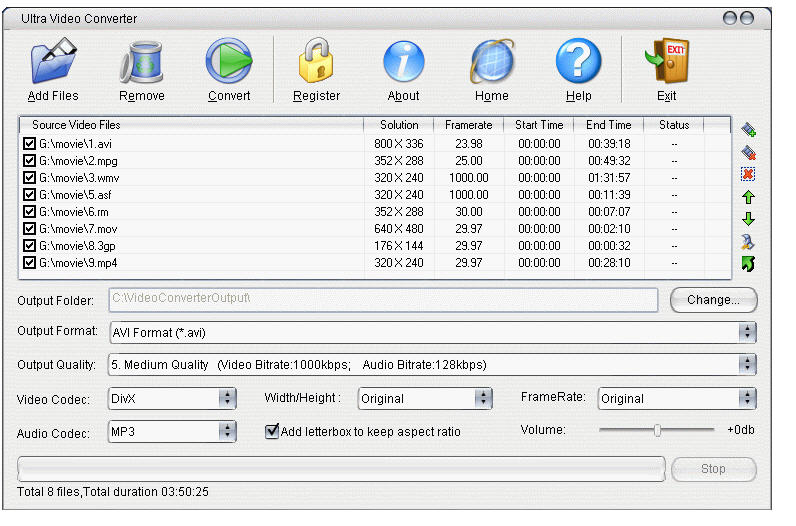Click the left round title bar button

click(729, 18)
